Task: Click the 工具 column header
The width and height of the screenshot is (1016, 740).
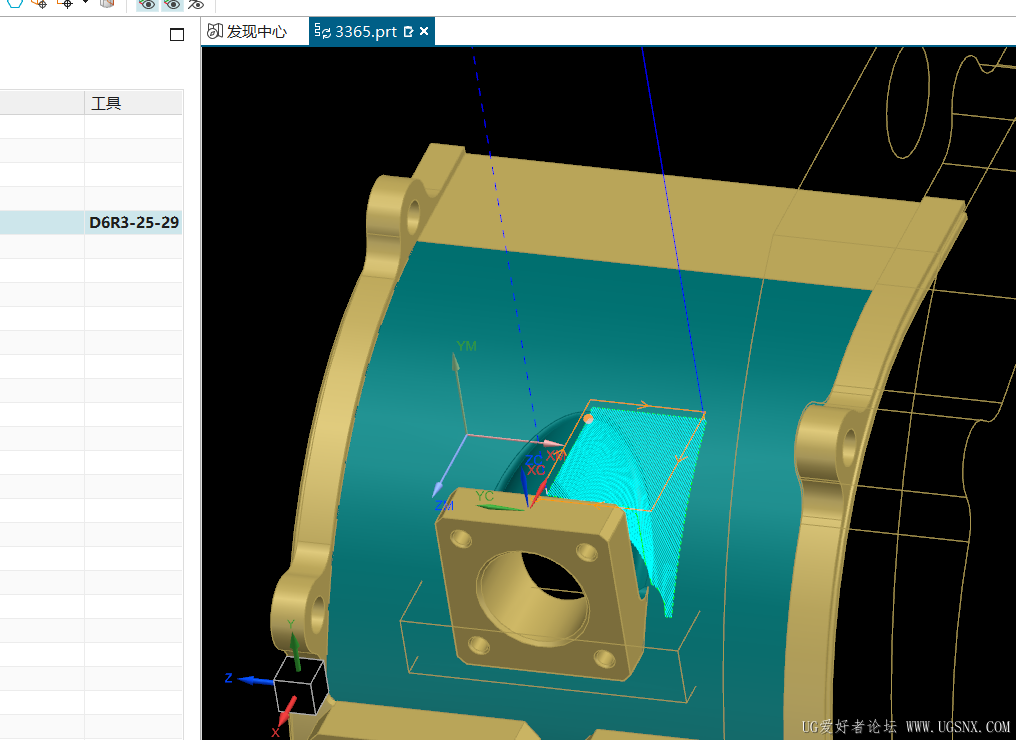Action: (133, 103)
